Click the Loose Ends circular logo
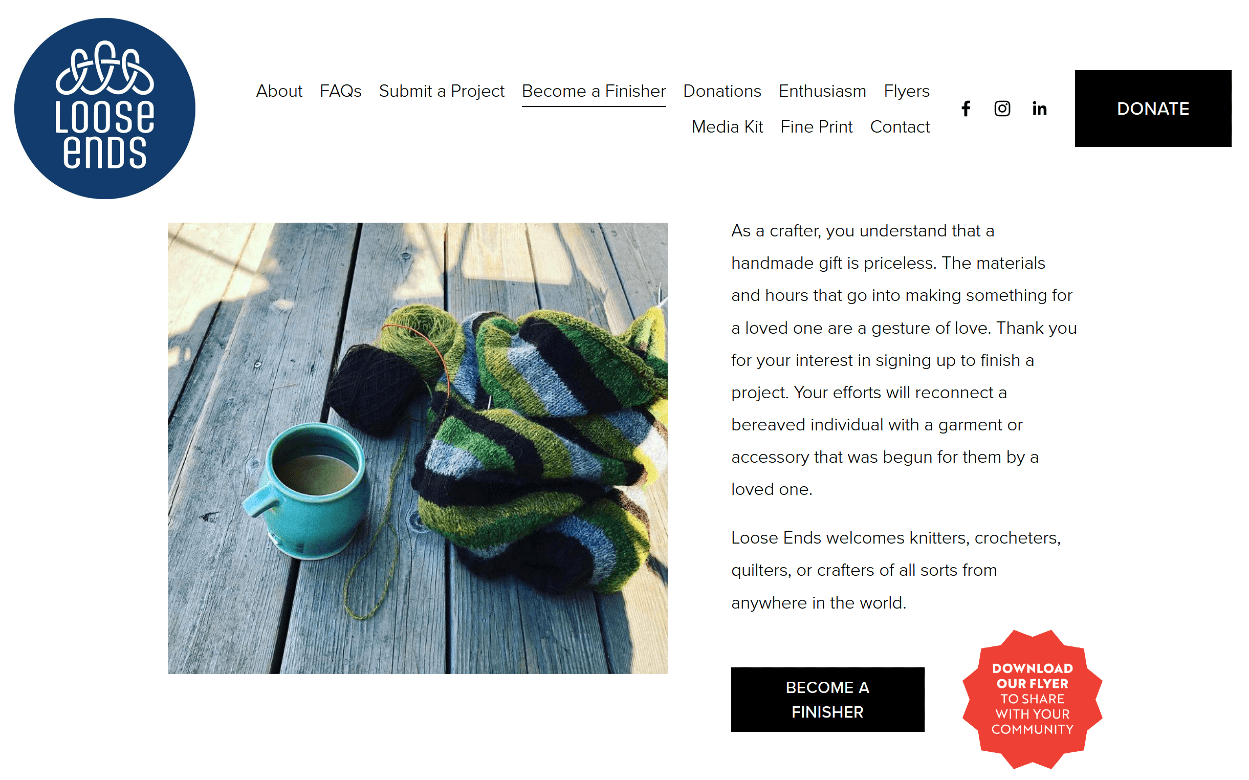 105,108
